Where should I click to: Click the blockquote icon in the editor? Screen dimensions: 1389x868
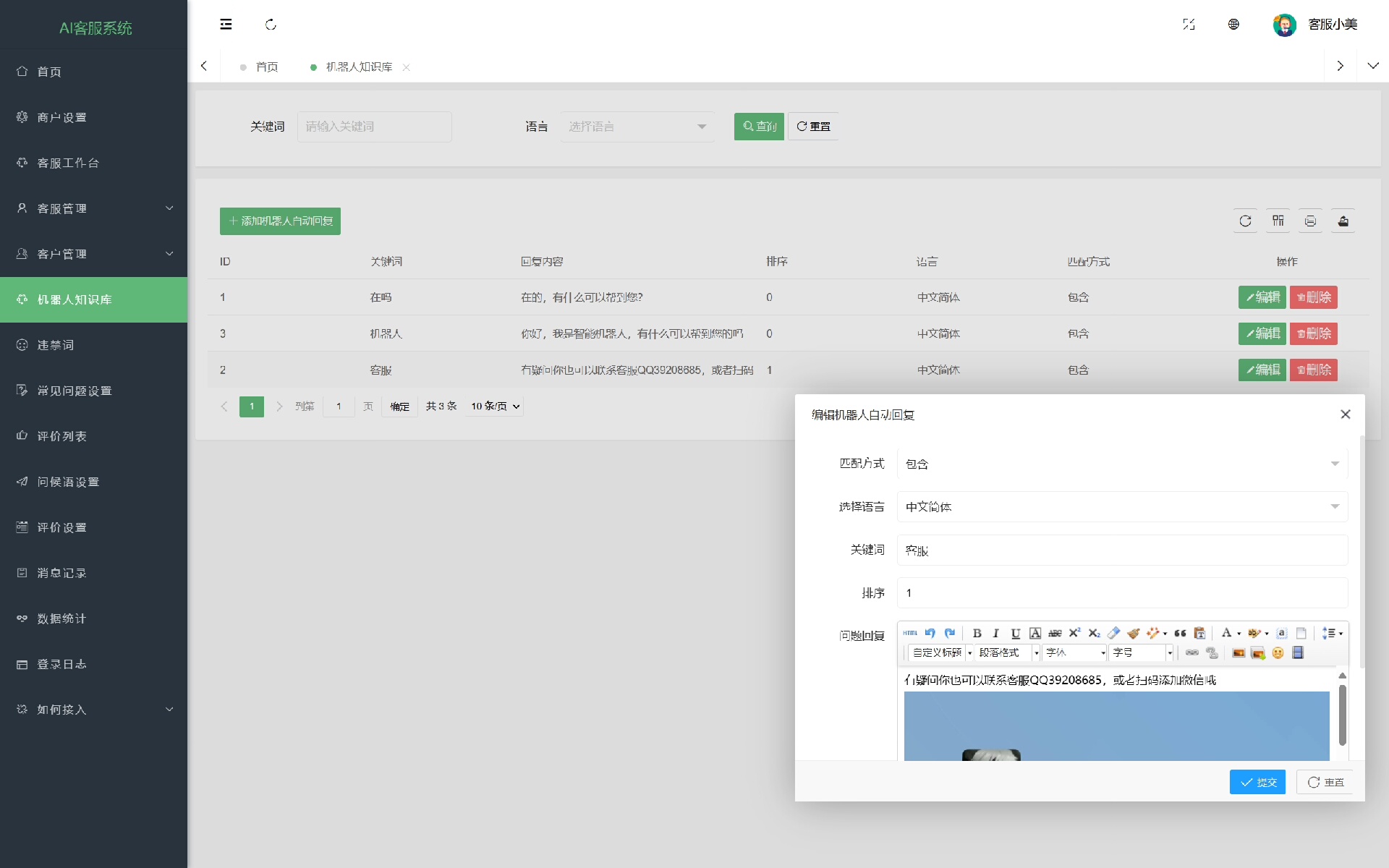pos(1180,633)
